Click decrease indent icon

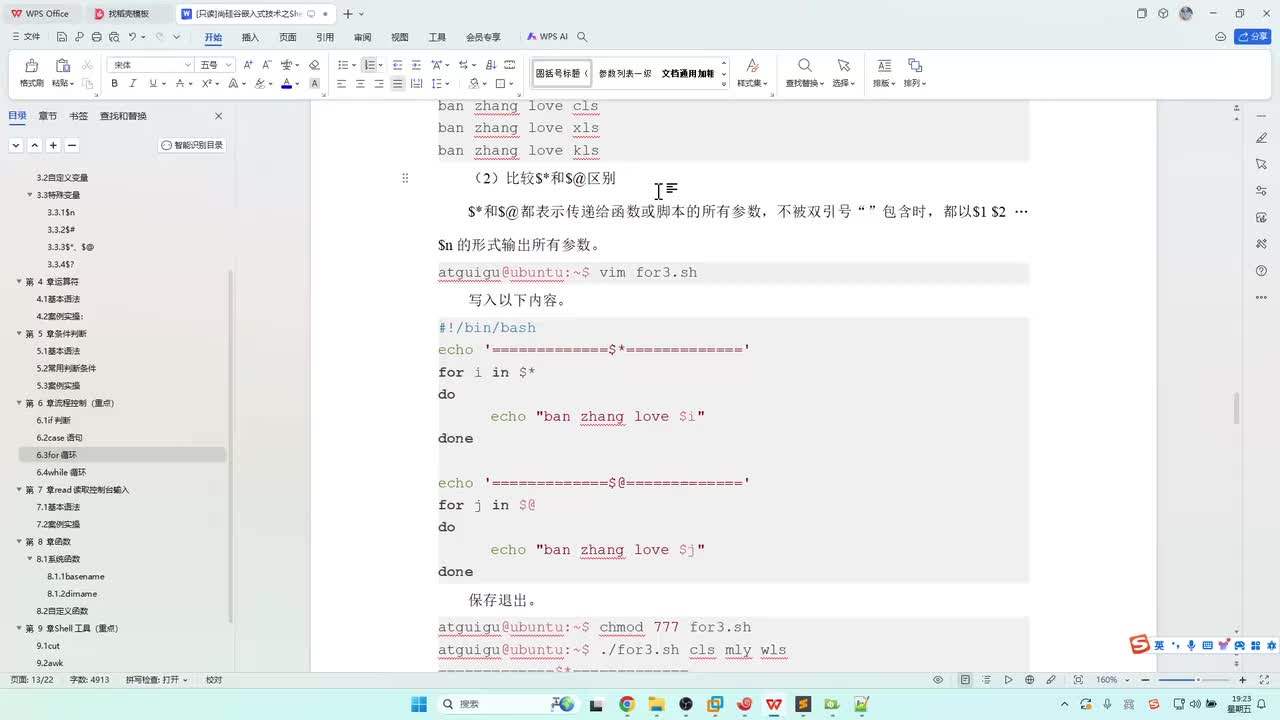click(x=397, y=65)
